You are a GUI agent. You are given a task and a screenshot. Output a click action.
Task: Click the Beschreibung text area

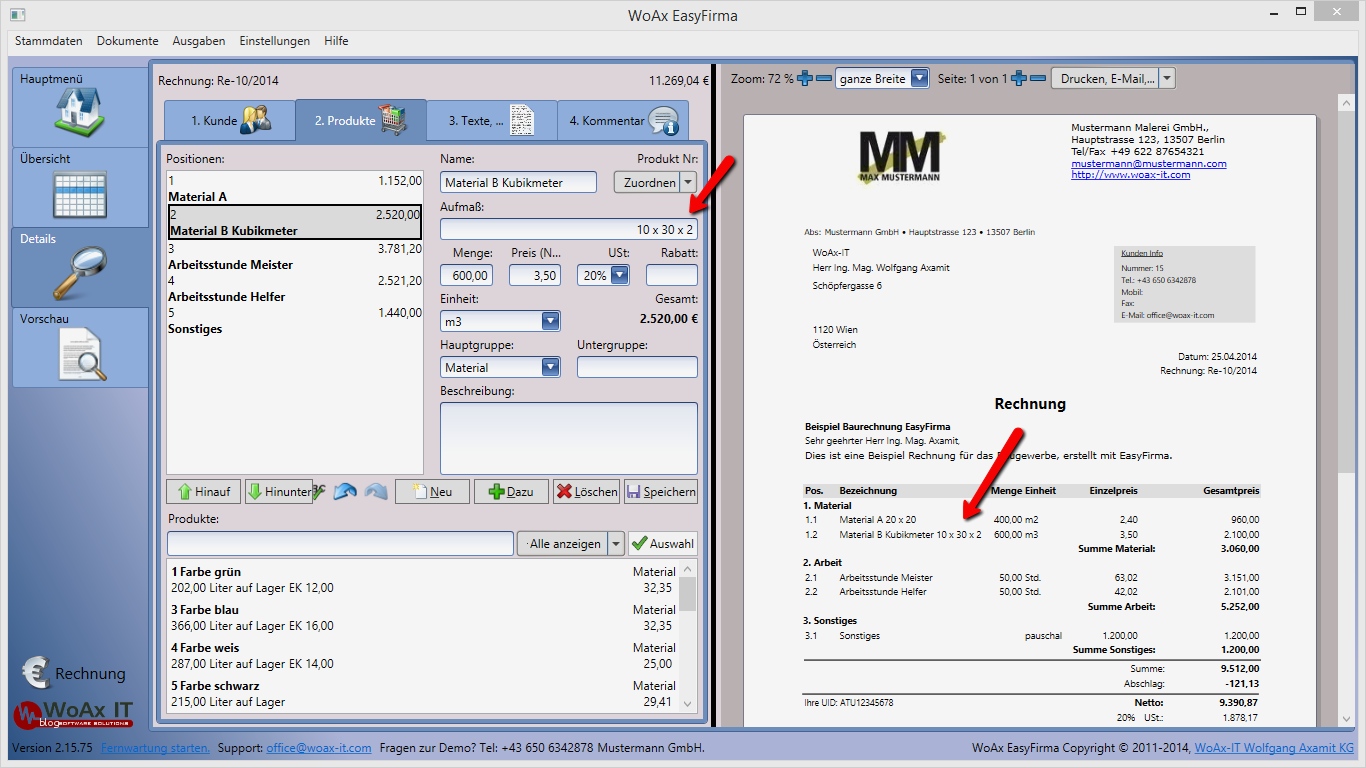(x=569, y=438)
